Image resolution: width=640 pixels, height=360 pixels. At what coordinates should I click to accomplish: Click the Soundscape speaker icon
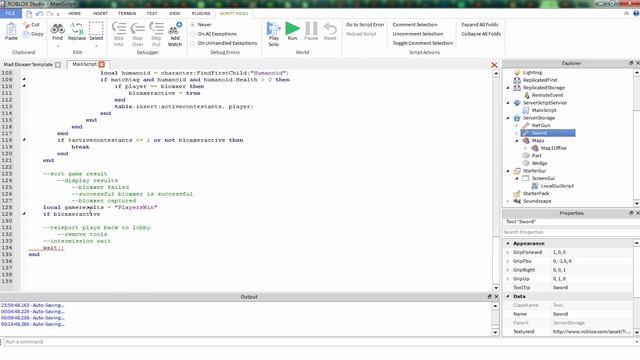pyautogui.click(x=517, y=201)
